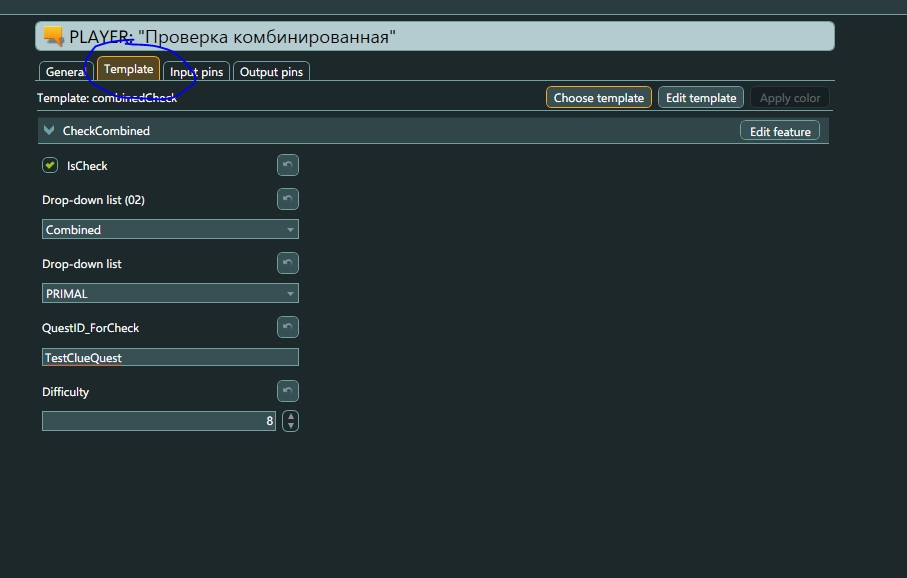Click the dialogue fragment icon beside PLAYER

[x=53, y=37]
